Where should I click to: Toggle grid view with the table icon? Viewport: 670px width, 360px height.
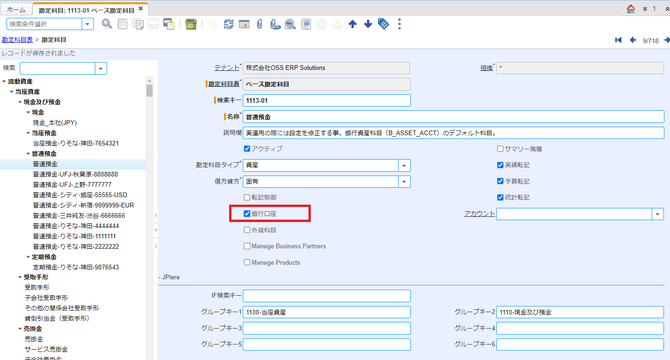click(244, 24)
